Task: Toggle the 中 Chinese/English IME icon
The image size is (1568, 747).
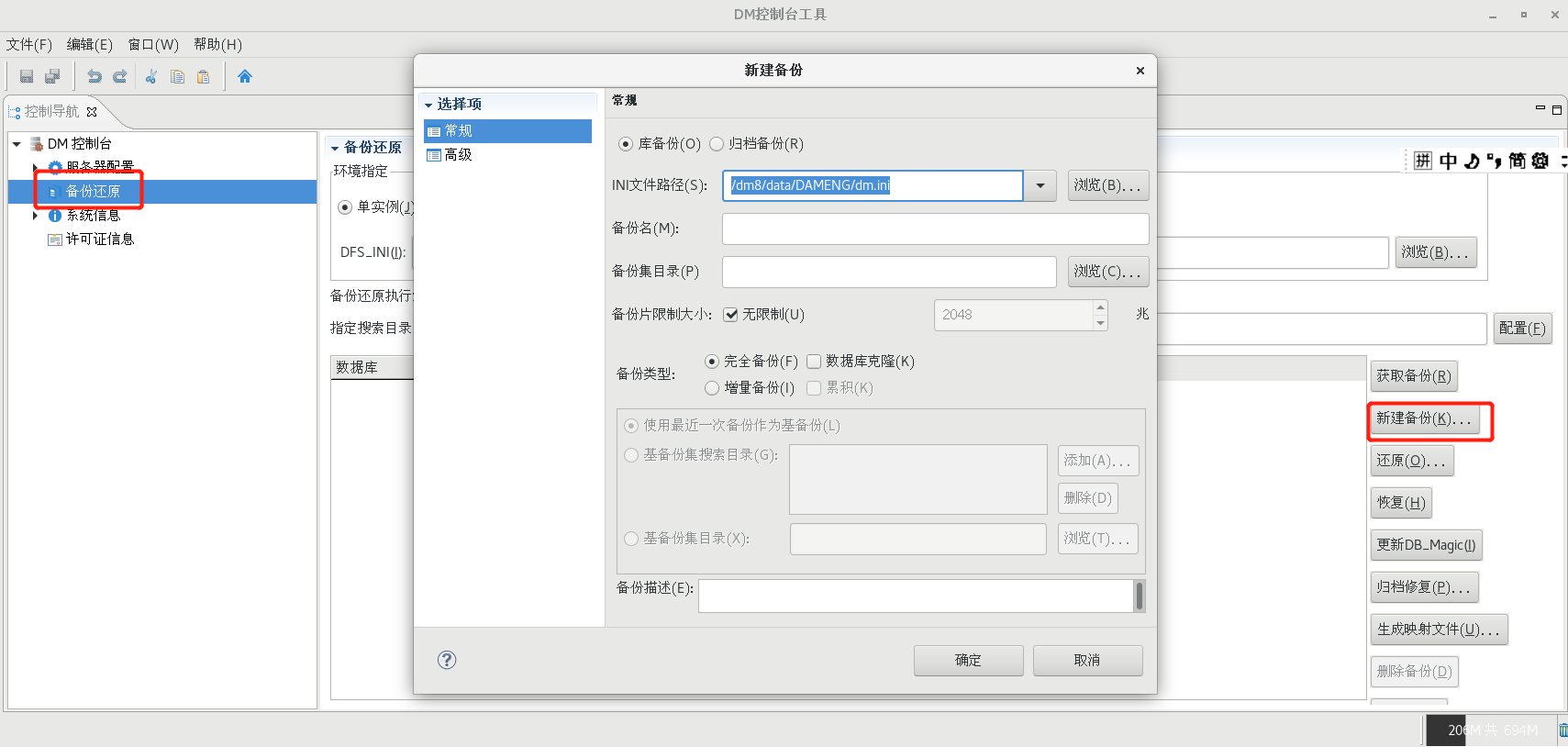Action: pyautogui.click(x=1448, y=161)
